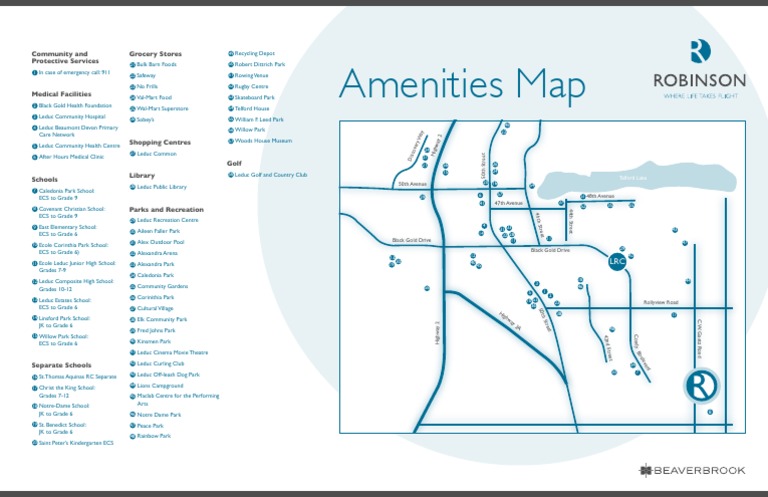
Task: Click the number bullet beside Leduc Golf and Country Club
Action: pyautogui.click(x=230, y=175)
